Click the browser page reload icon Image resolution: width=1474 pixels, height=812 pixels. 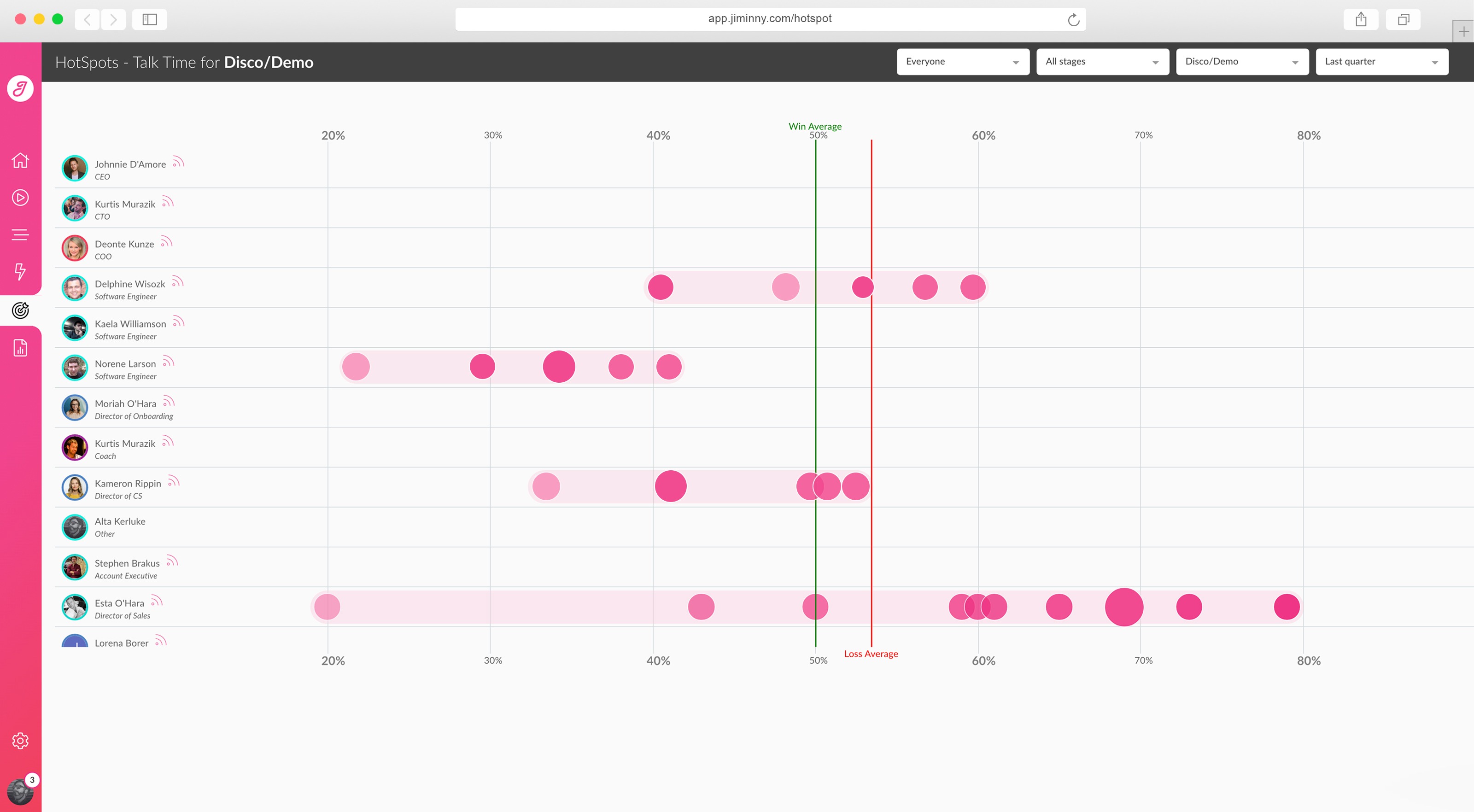click(x=1073, y=20)
